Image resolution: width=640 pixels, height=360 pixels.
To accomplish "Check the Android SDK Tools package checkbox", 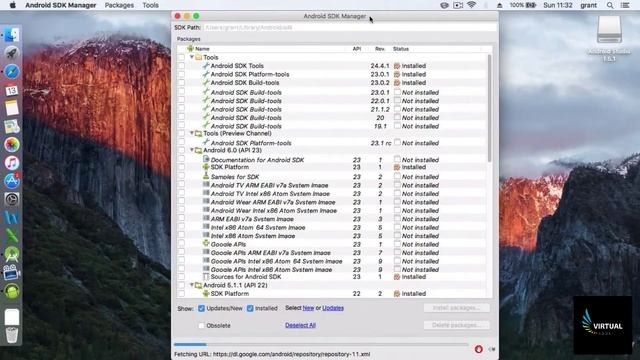I will (181, 66).
